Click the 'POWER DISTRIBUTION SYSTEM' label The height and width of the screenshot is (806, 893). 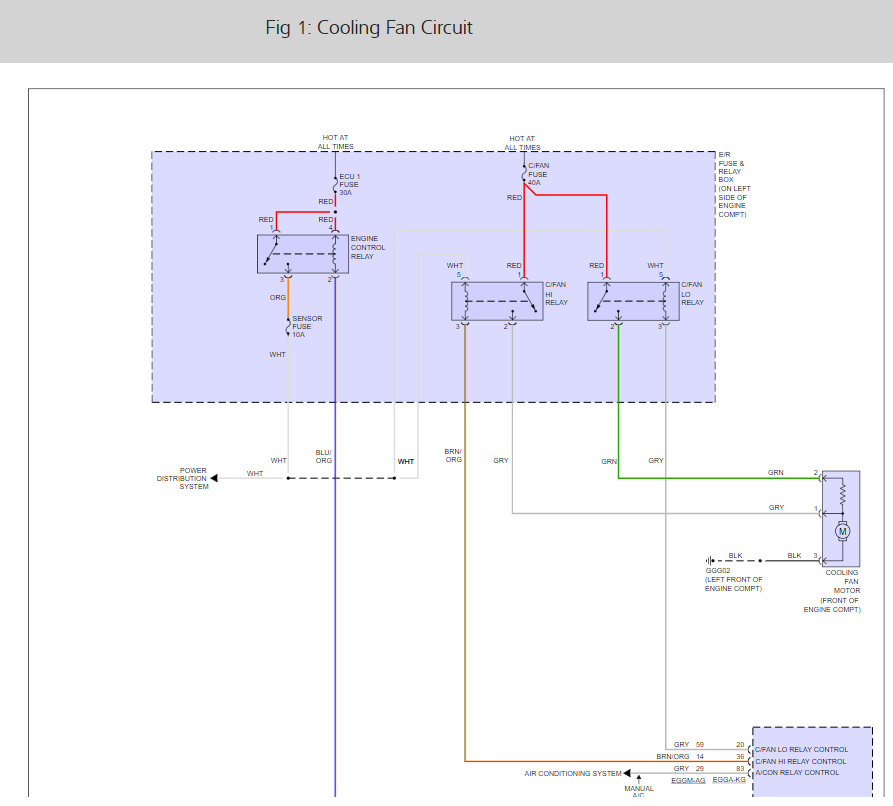tap(183, 478)
